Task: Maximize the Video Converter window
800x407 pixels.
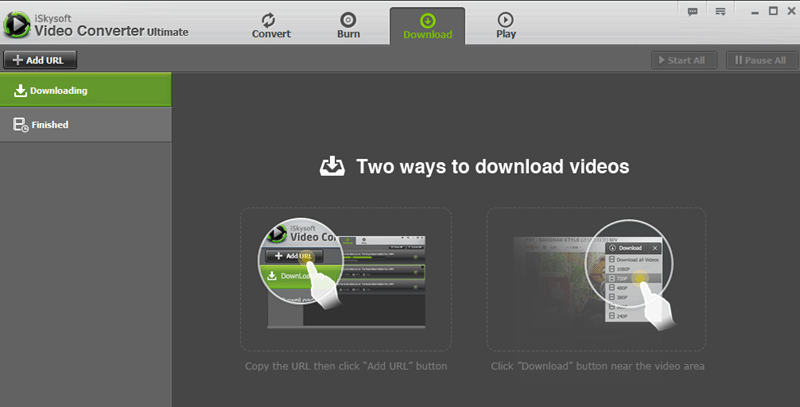Action: click(773, 11)
